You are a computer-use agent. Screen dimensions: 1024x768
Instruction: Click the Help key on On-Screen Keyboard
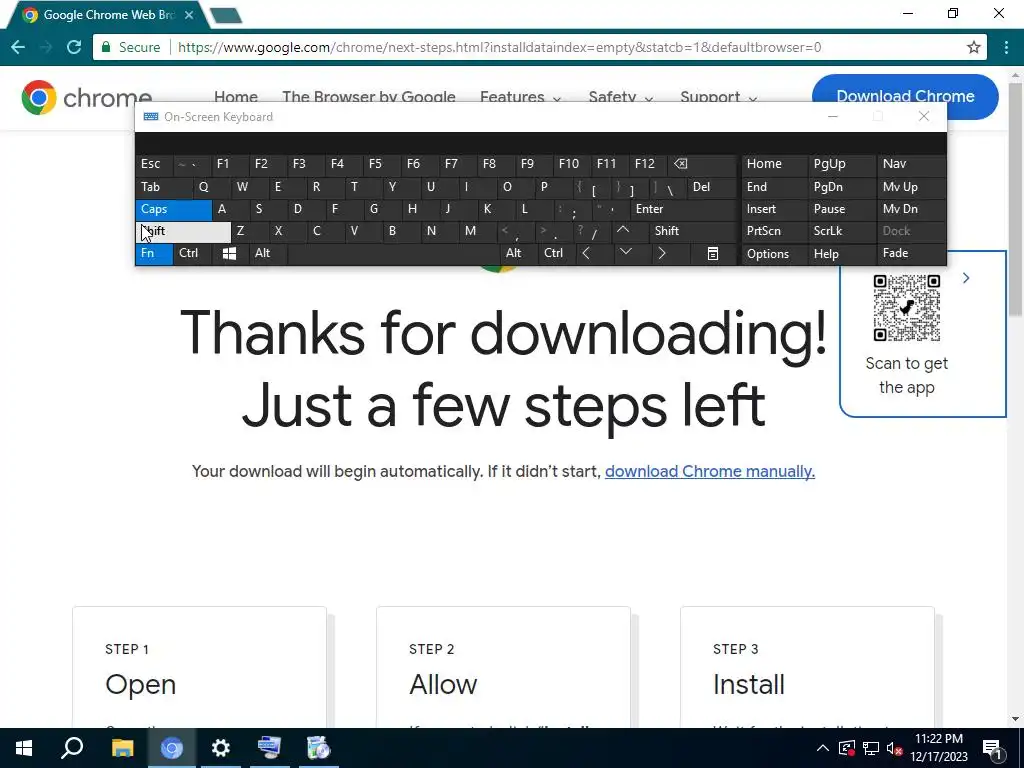[840, 254]
